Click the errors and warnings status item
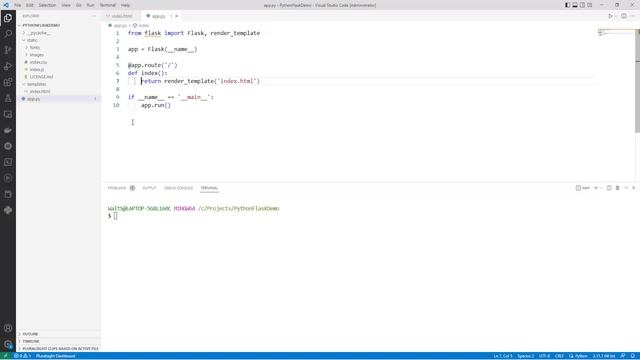Image resolution: width=640 pixels, height=360 pixels. click(22, 356)
